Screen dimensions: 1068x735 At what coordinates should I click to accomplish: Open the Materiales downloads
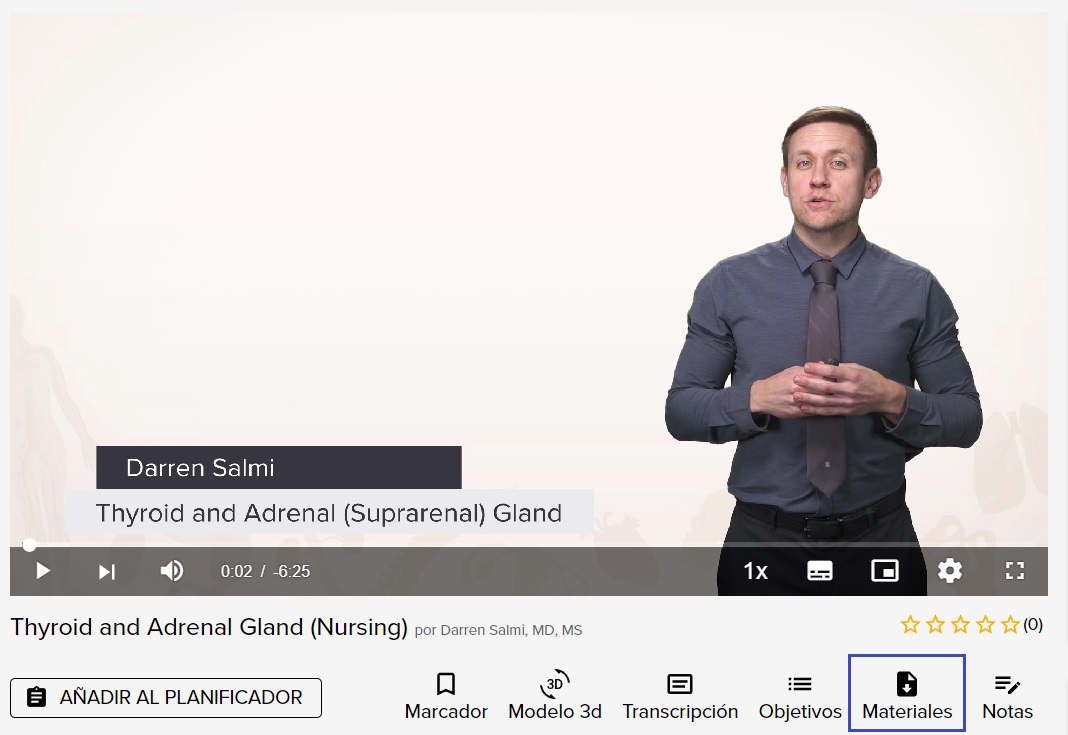907,693
